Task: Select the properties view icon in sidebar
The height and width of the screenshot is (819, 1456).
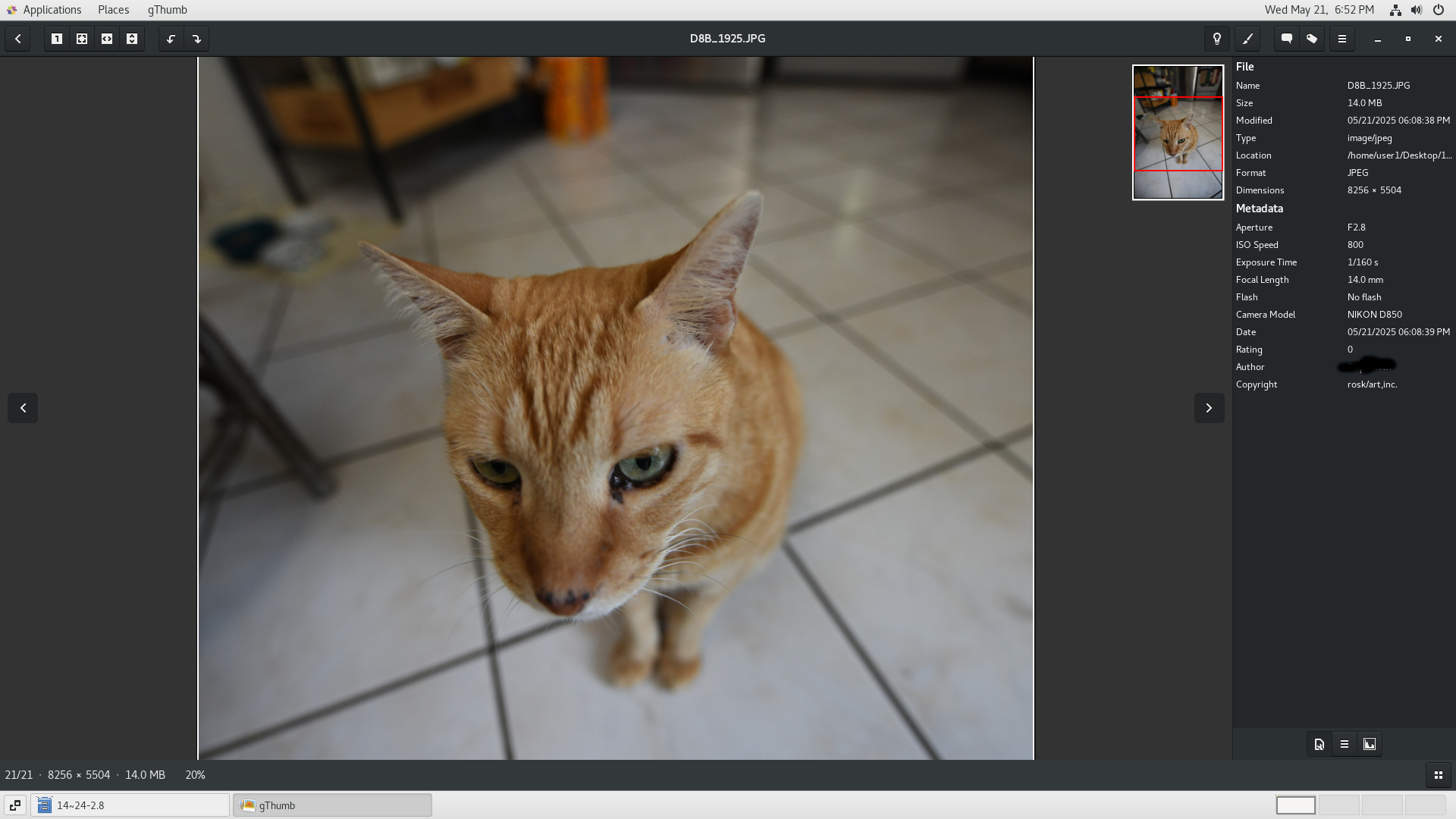Action: pyautogui.click(x=1319, y=744)
